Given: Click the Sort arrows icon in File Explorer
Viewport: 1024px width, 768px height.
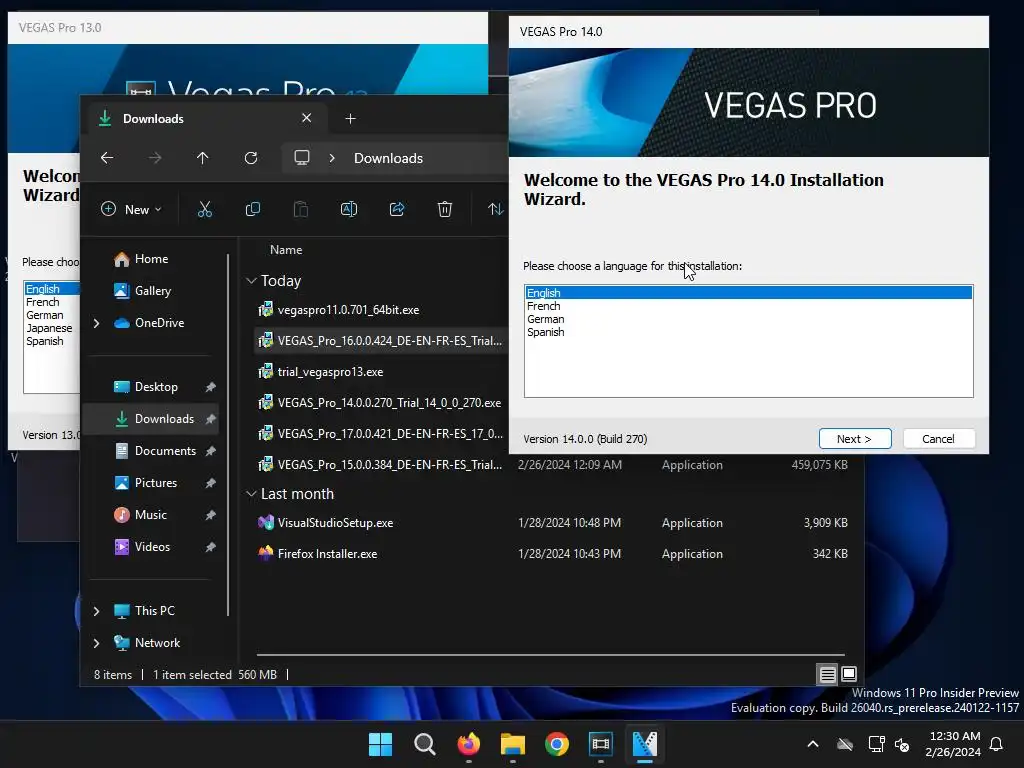Looking at the screenshot, I should coord(495,209).
